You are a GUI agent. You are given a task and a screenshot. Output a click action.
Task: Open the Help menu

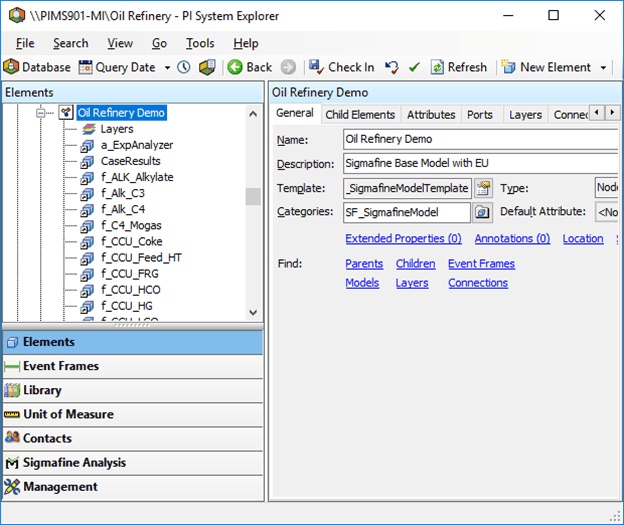(246, 43)
